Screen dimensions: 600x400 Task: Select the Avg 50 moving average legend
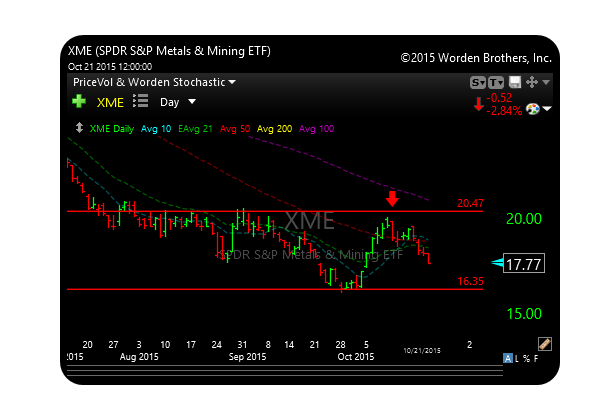[235, 129]
